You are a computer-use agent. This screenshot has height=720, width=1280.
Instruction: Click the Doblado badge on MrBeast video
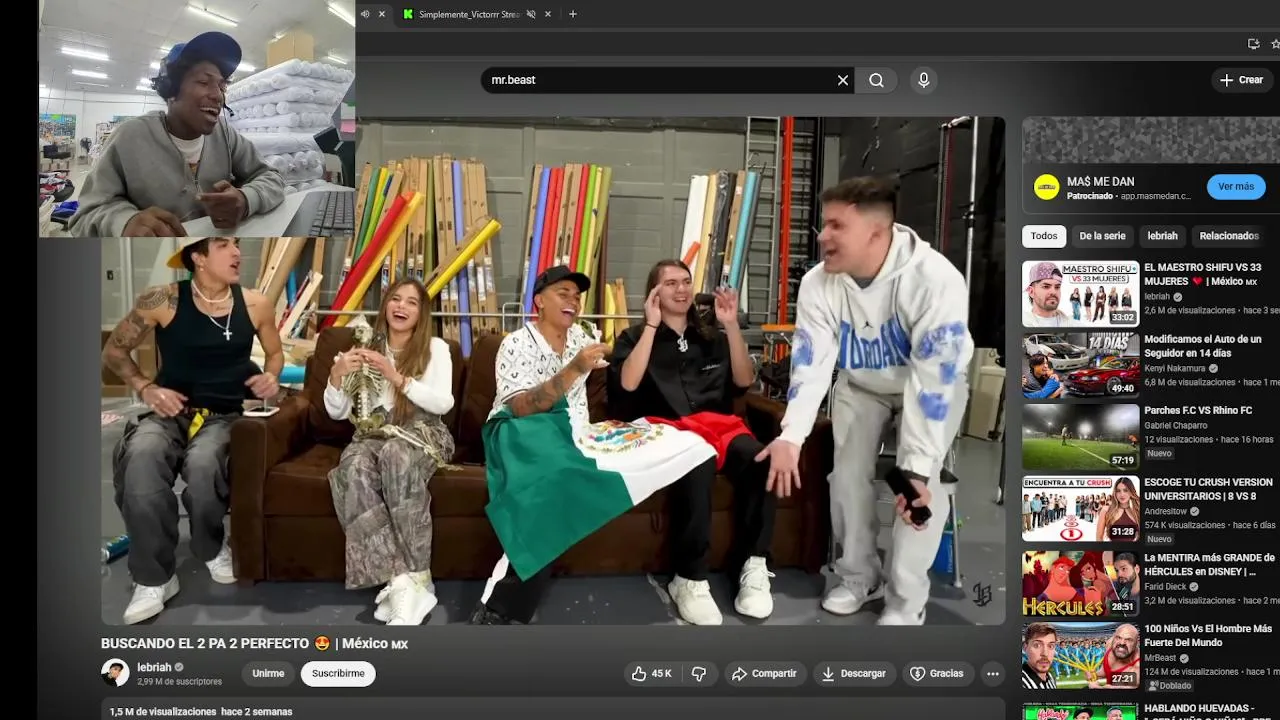coord(1170,686)
